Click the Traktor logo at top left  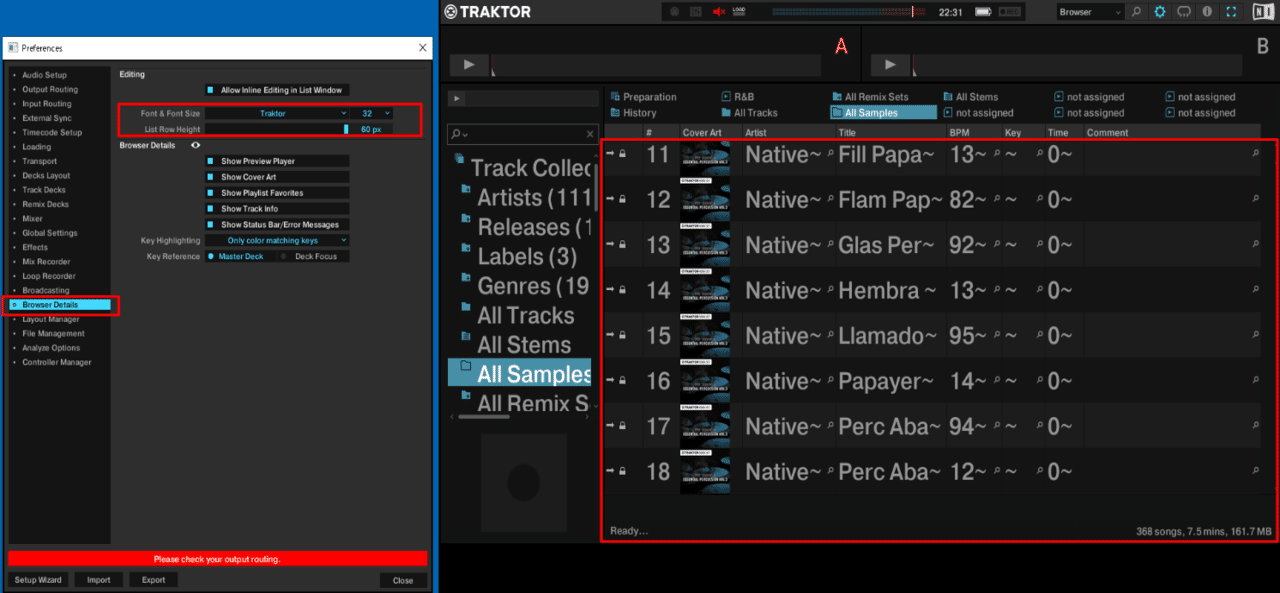tap(487, 12)
